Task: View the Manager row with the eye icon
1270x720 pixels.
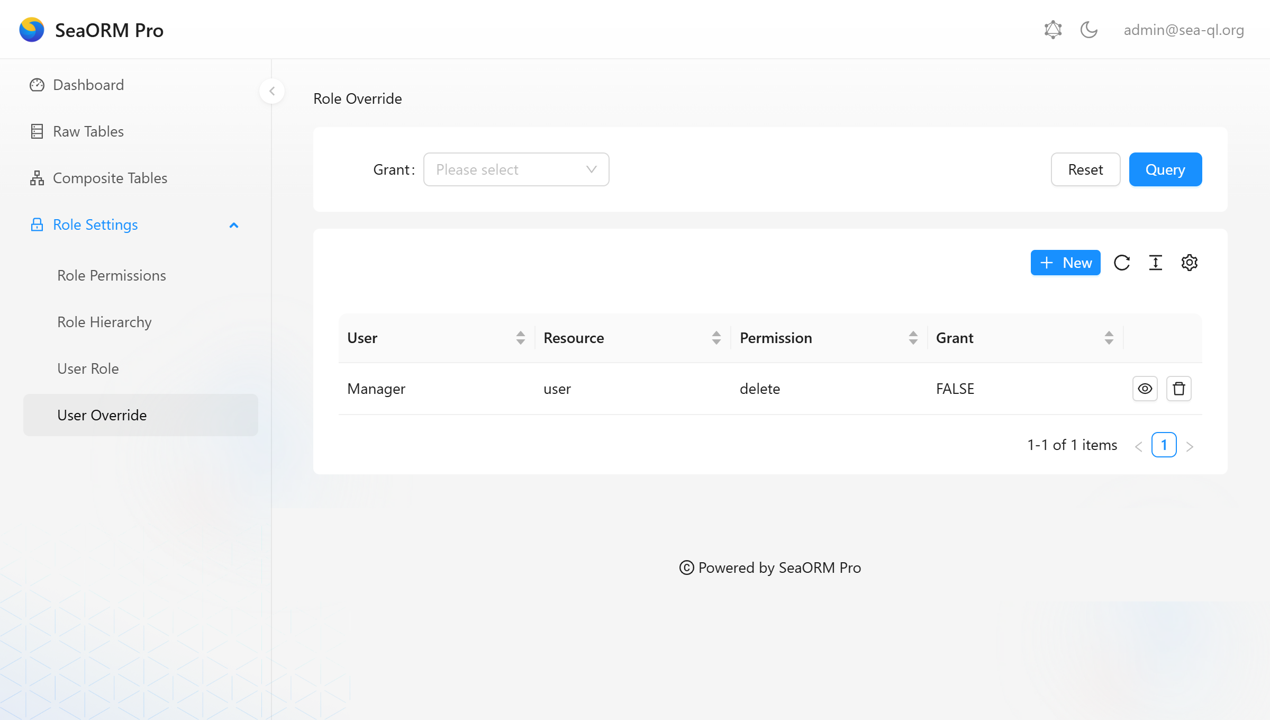Action: [x=1145, y=389]
